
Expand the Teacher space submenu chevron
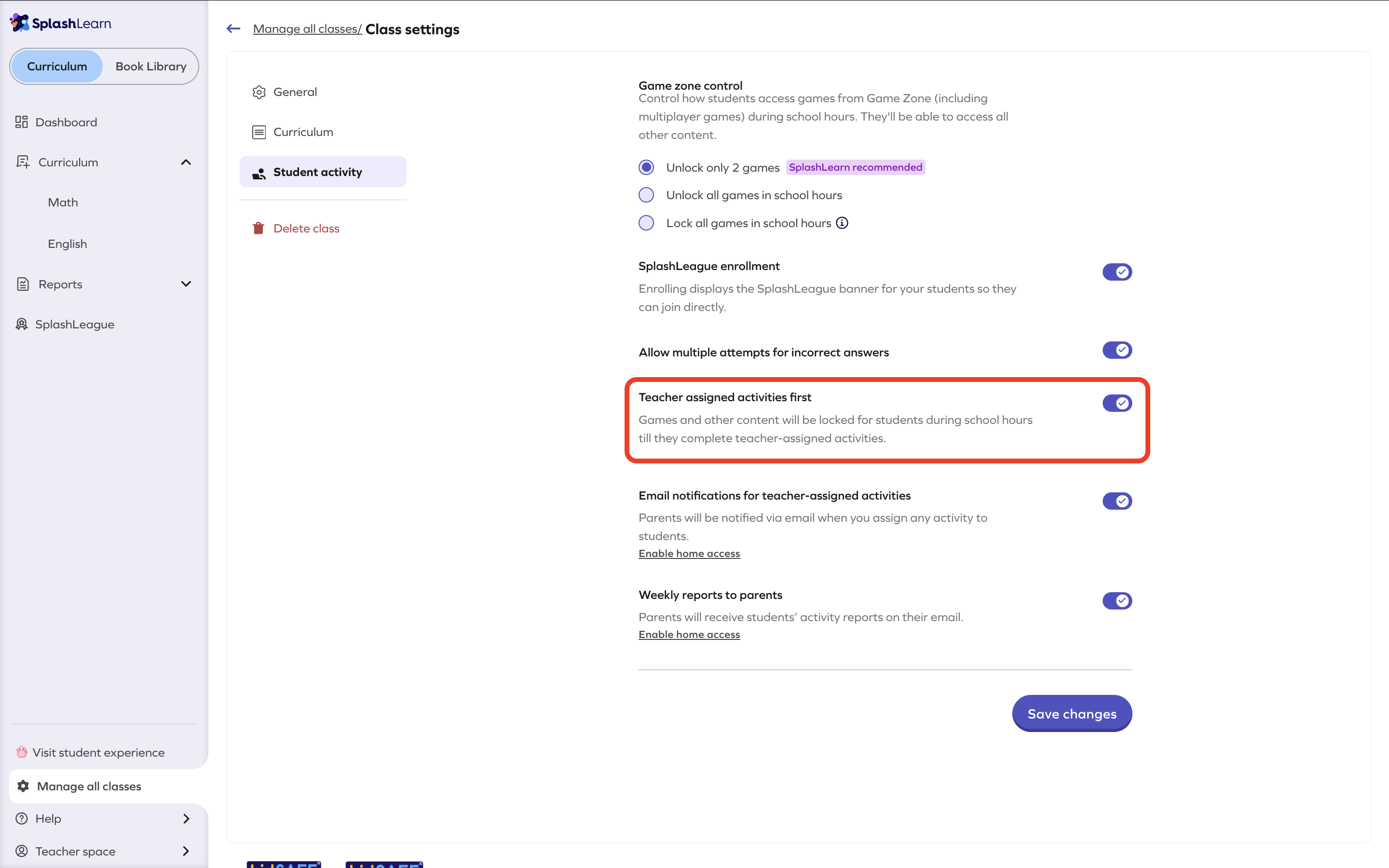pyautogui.click(x=186, y=851)
